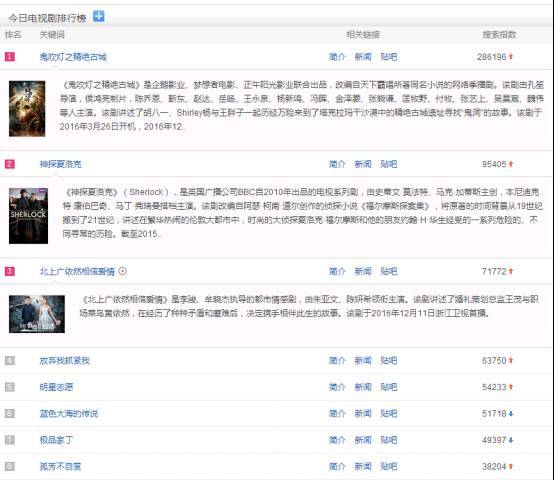Click rank 3 red badge icon
This screenshot has width=554, height=480.
tap(10, 271)
